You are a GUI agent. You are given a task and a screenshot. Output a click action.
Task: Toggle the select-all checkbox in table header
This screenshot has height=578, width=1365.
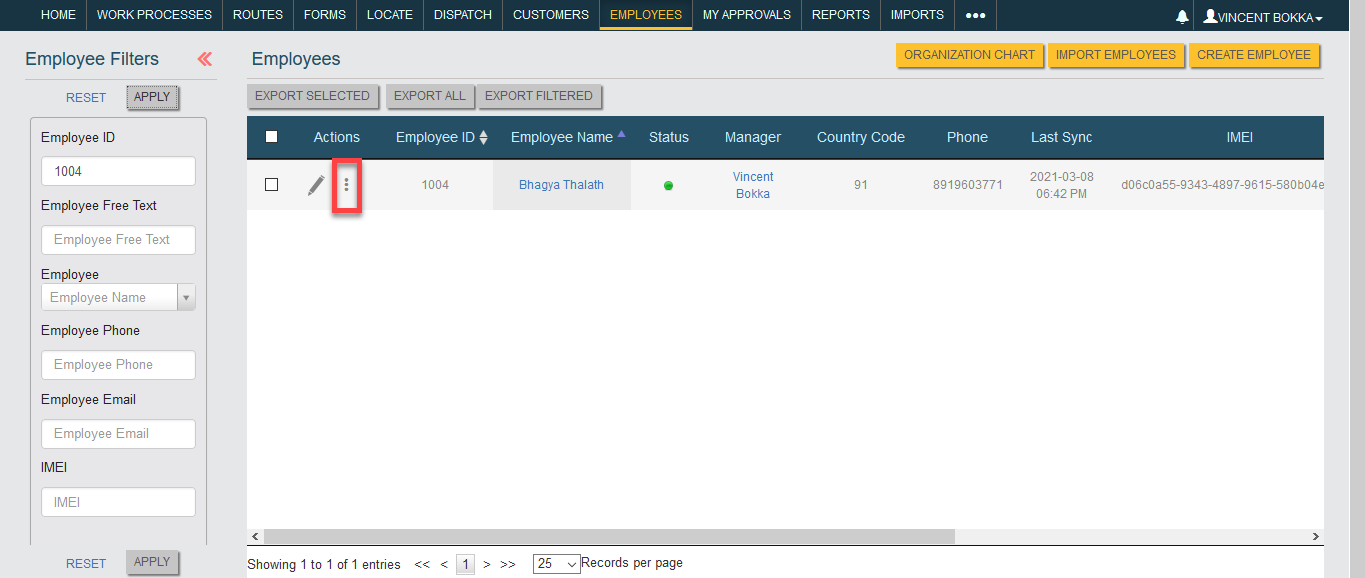[271, 137]
